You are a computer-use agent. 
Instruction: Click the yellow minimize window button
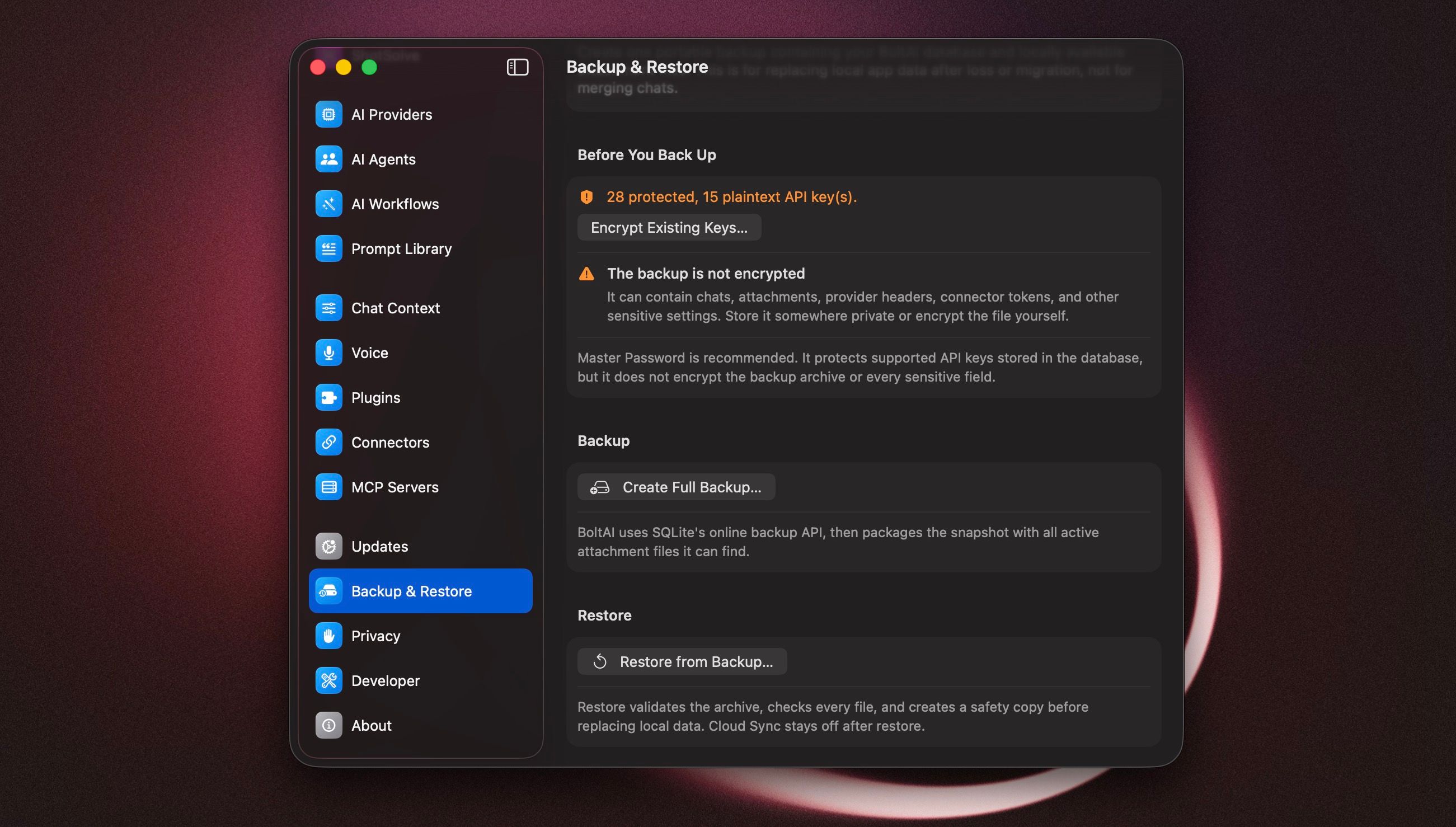tap(344, 67)
